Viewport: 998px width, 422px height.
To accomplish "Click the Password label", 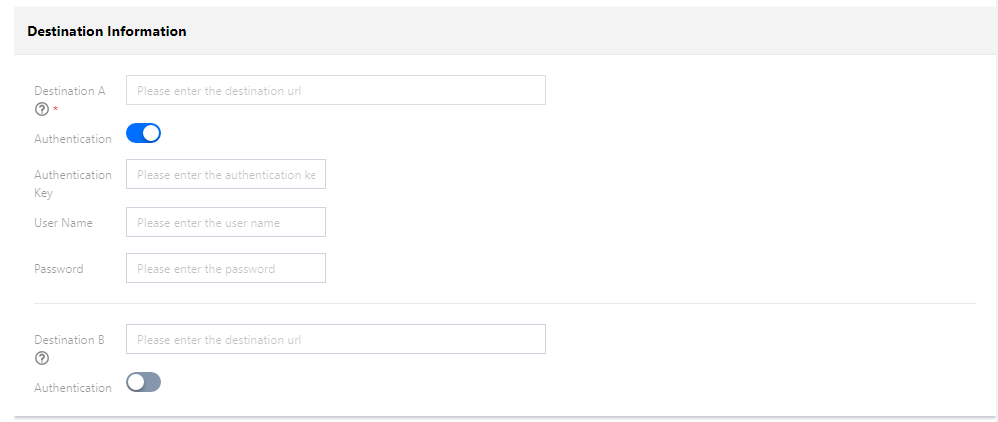I will [x=58, y=268].
